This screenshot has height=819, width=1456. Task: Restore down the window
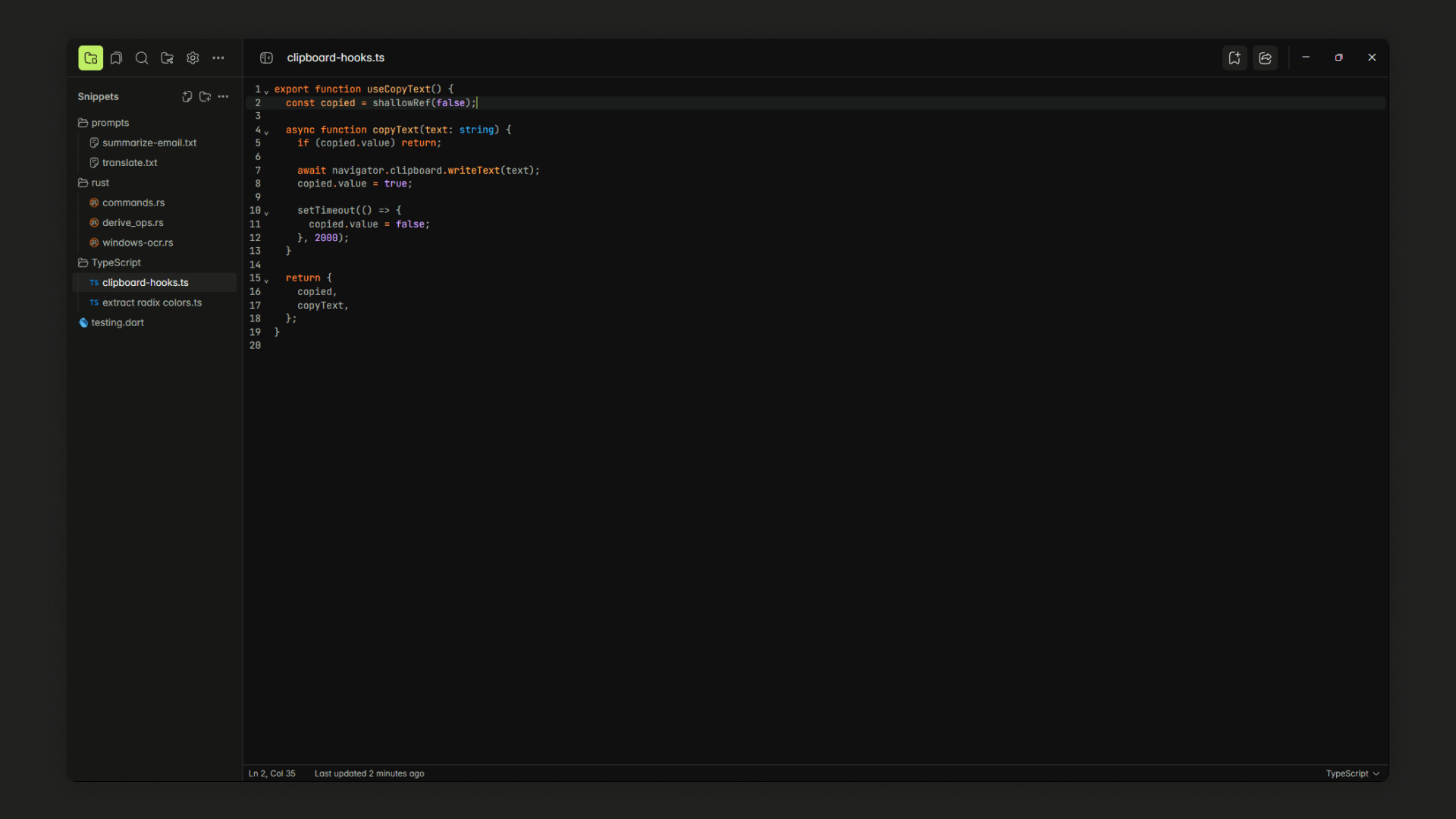[x=1338, y=58]
